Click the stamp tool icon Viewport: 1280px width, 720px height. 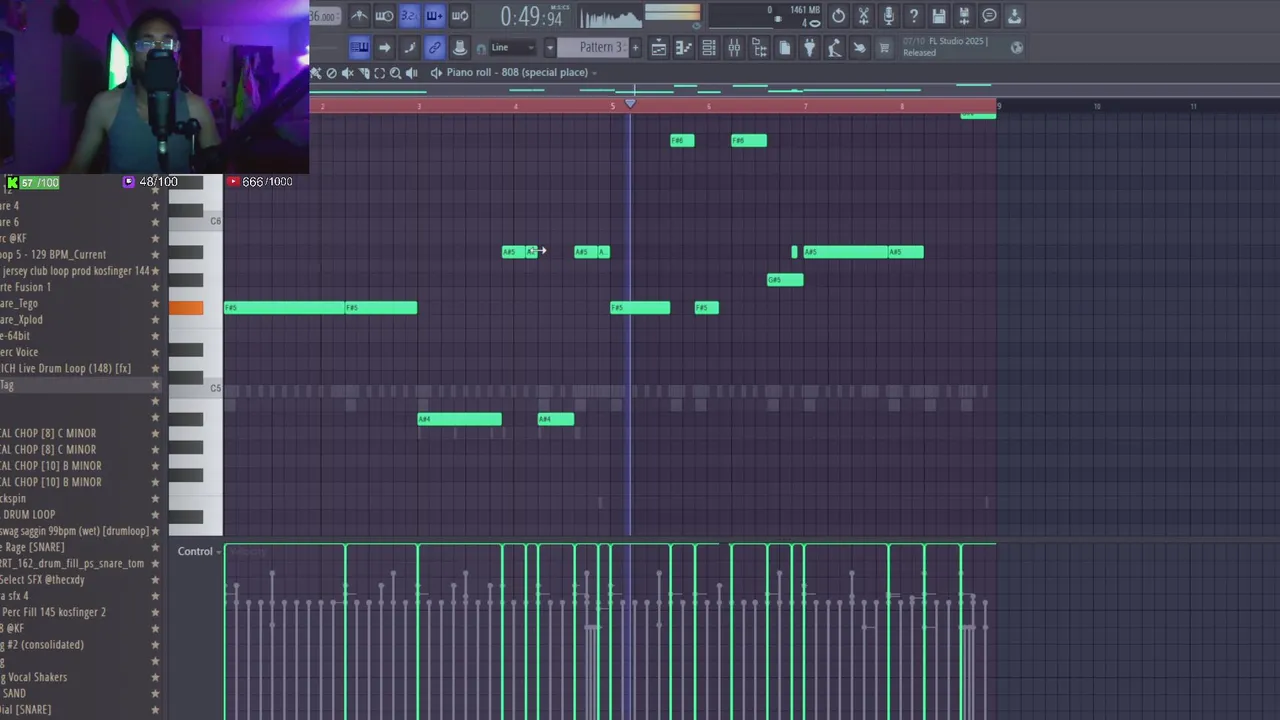point(459,47)
